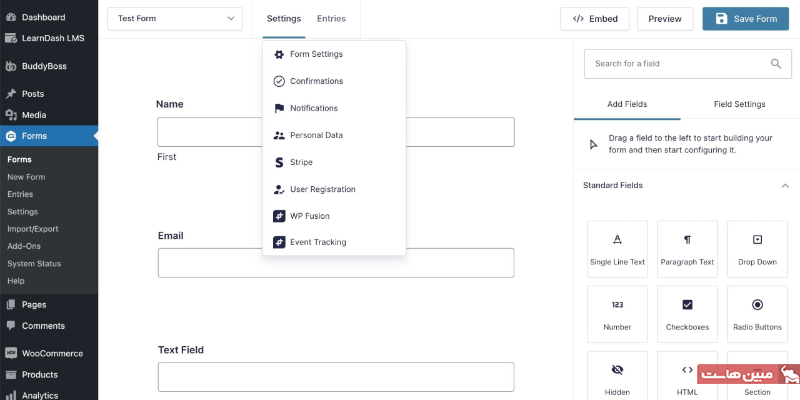This screenshot has height=400, width=800.
Task: Click the search magnifier icon
Action: 775,64
